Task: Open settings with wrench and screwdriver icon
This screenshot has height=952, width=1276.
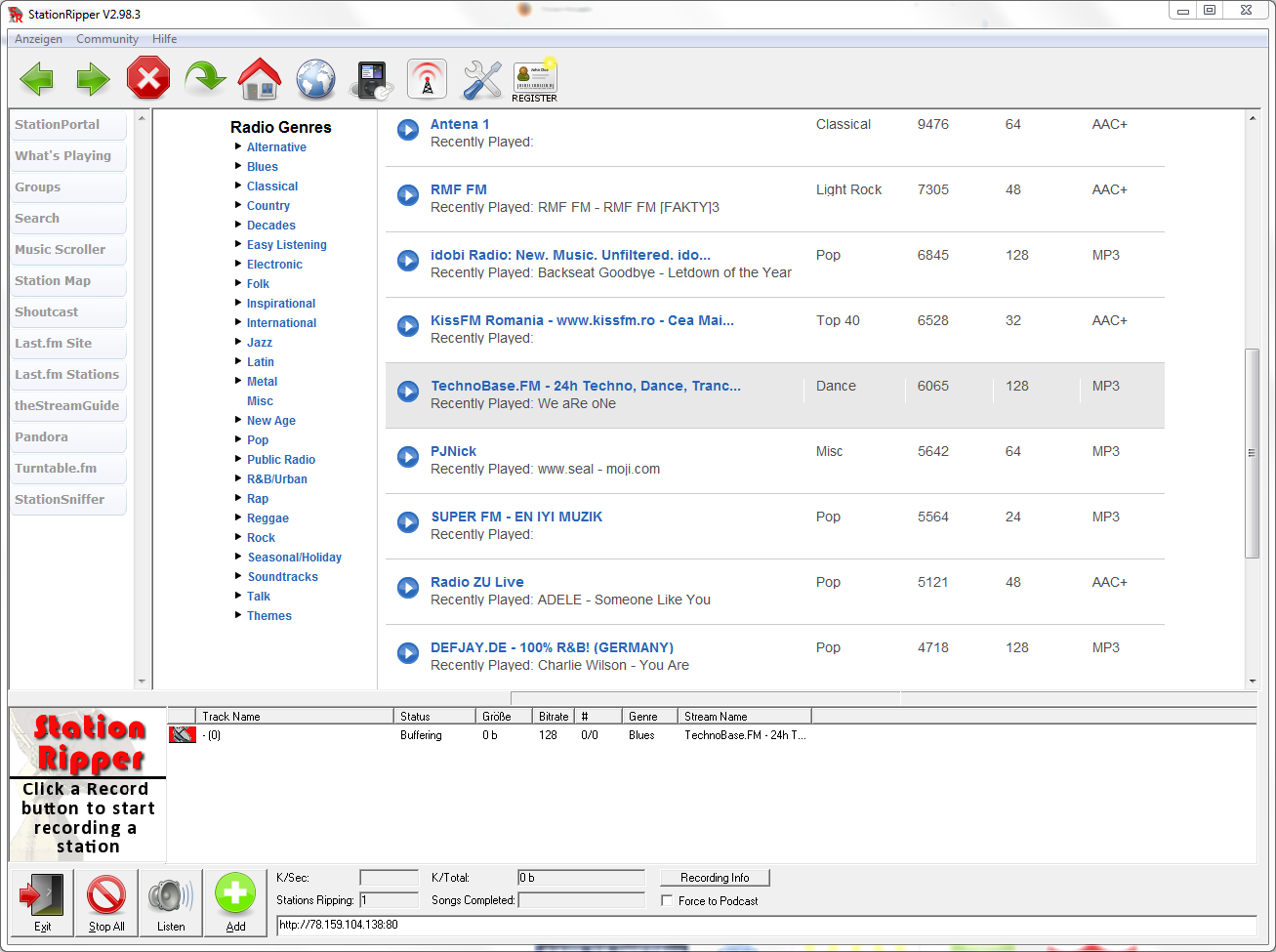Action: click(481, 79)
